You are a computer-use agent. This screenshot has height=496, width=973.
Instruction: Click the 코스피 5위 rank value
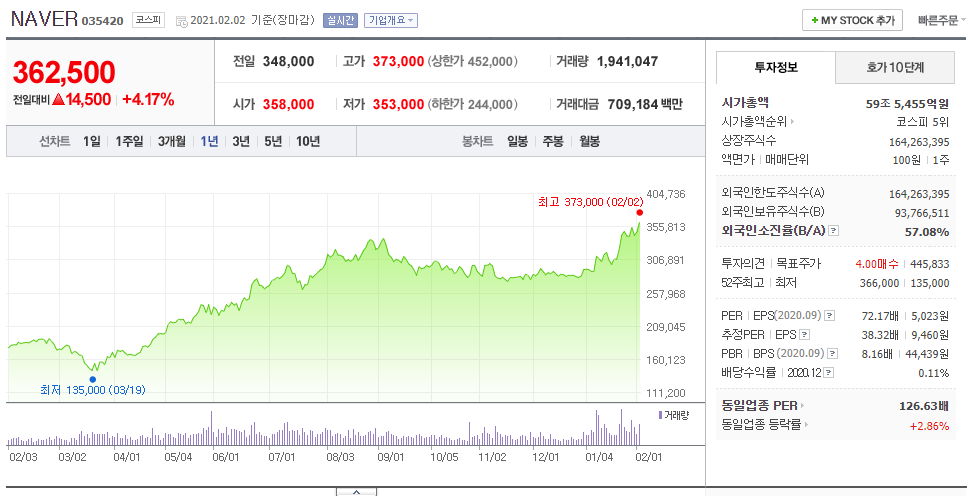coord(923,122)
